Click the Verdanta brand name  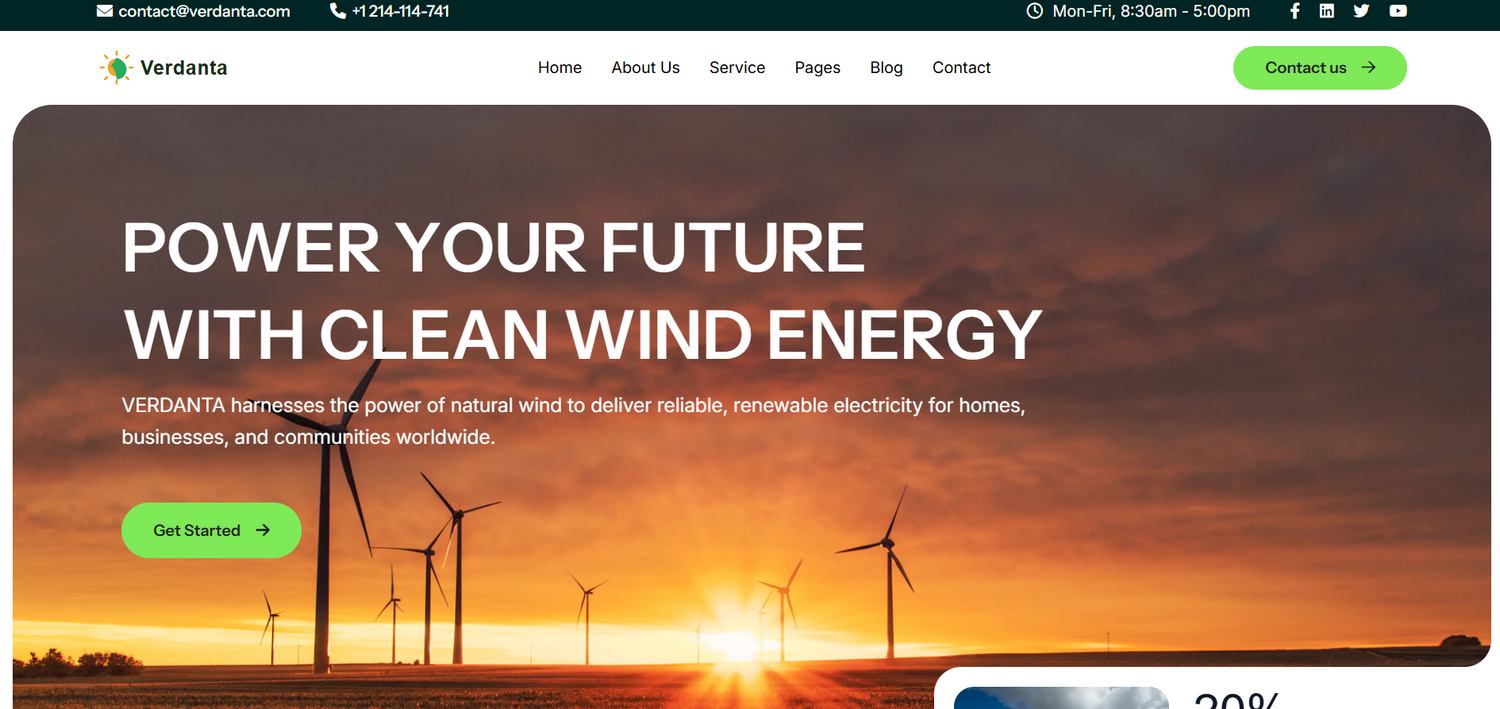click(x=184, y=68)
